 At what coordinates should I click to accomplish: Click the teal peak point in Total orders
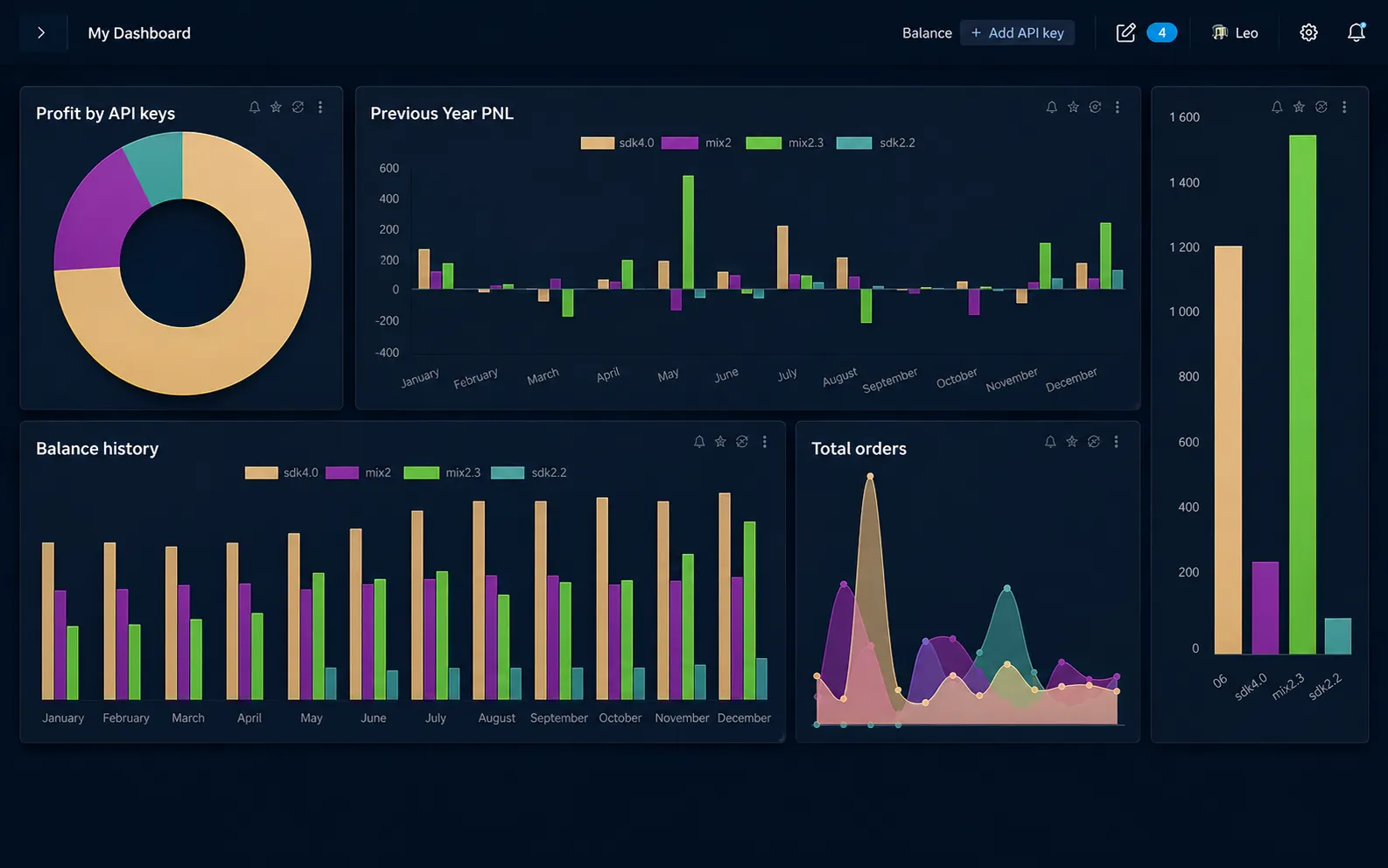pyautogui.click(x=1007, y=588)
